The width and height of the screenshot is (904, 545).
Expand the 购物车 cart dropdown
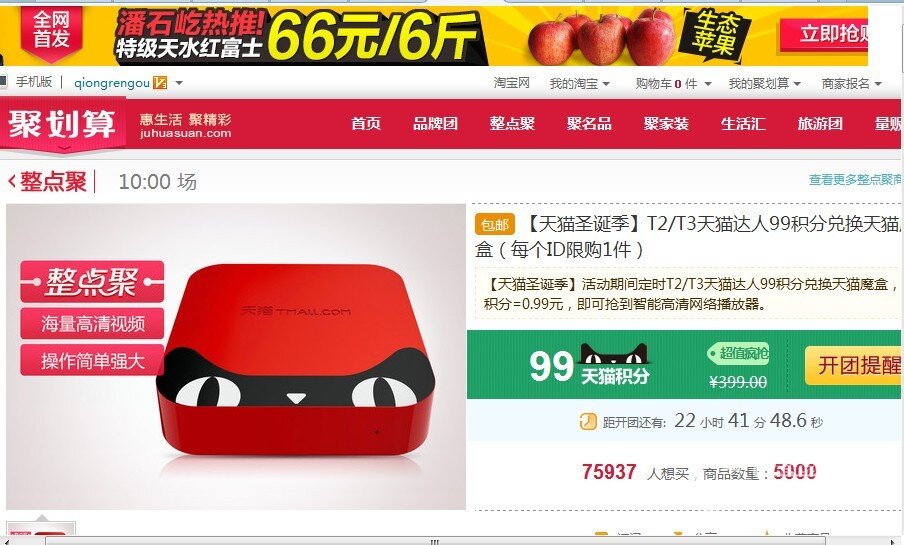coord(707,84)
